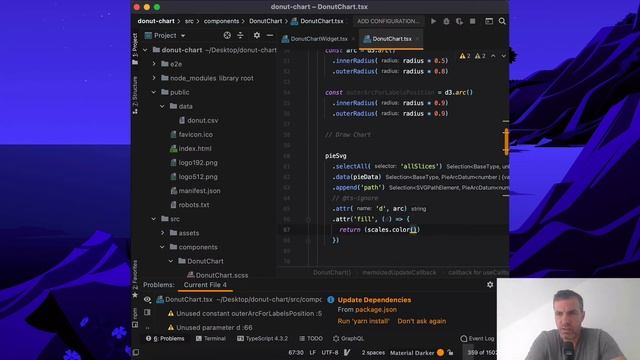
Task: Click Run with Coverage icon
Action: (x=459, y=21)
